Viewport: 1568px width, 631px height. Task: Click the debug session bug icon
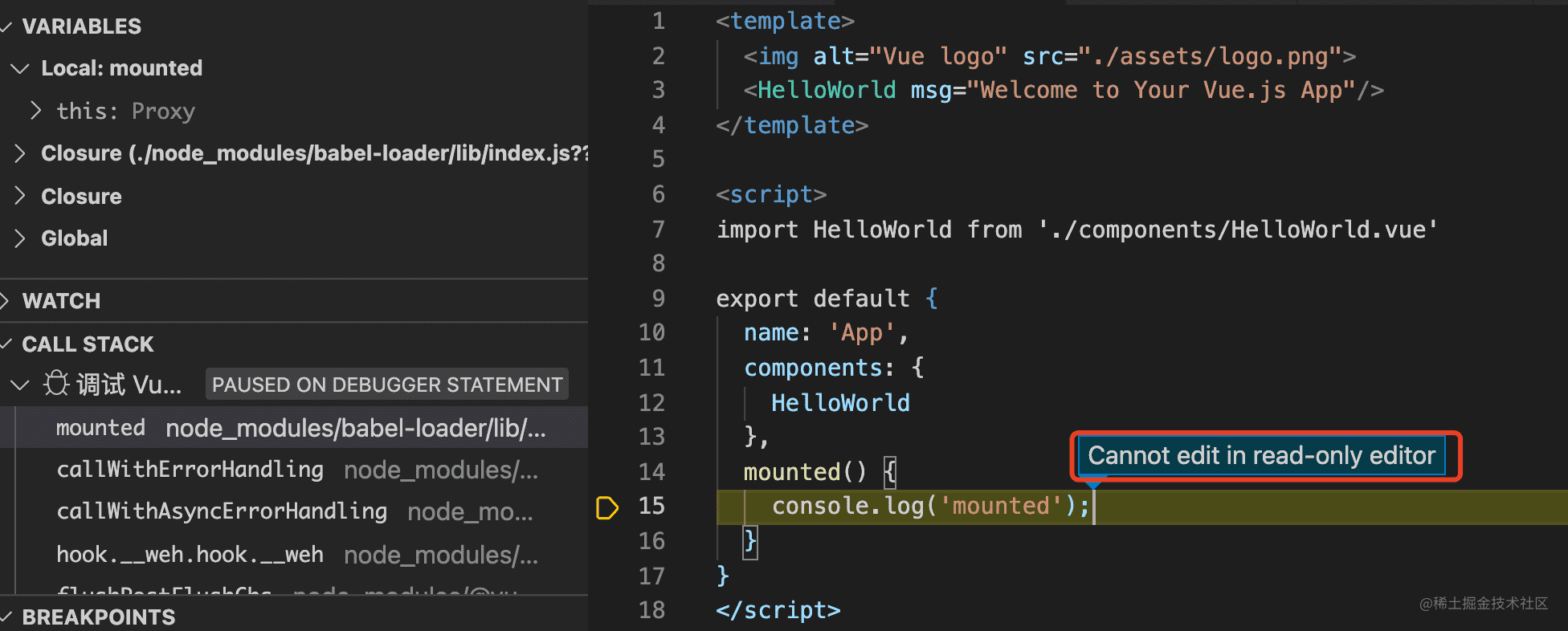[x=56, y=385]
